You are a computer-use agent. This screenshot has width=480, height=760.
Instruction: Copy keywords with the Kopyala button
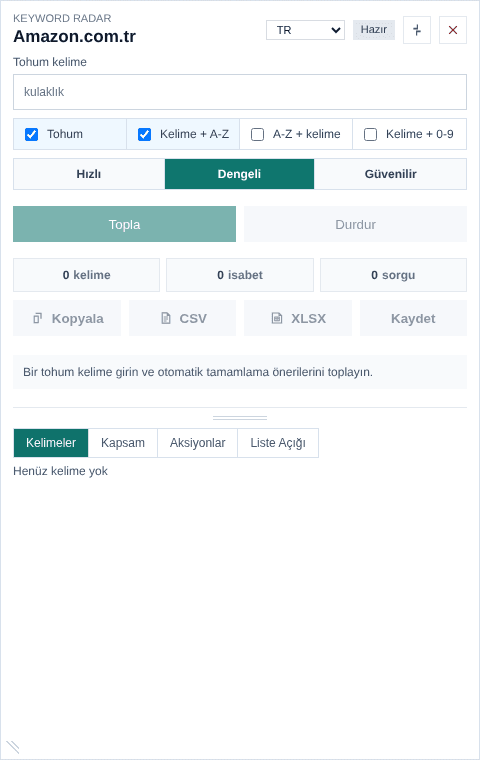(67, 318)
